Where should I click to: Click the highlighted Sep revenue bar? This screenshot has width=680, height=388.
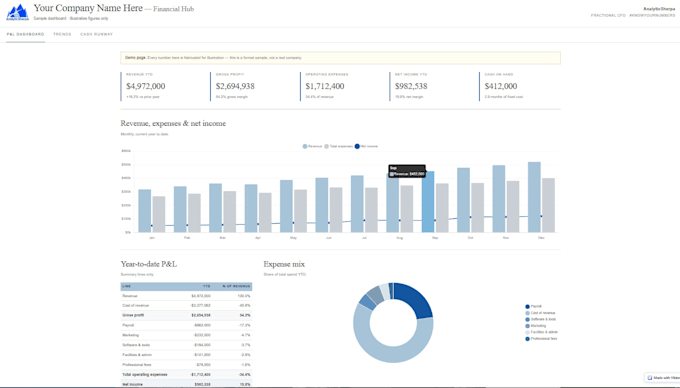pyautogui.click(x=428, y=202)
